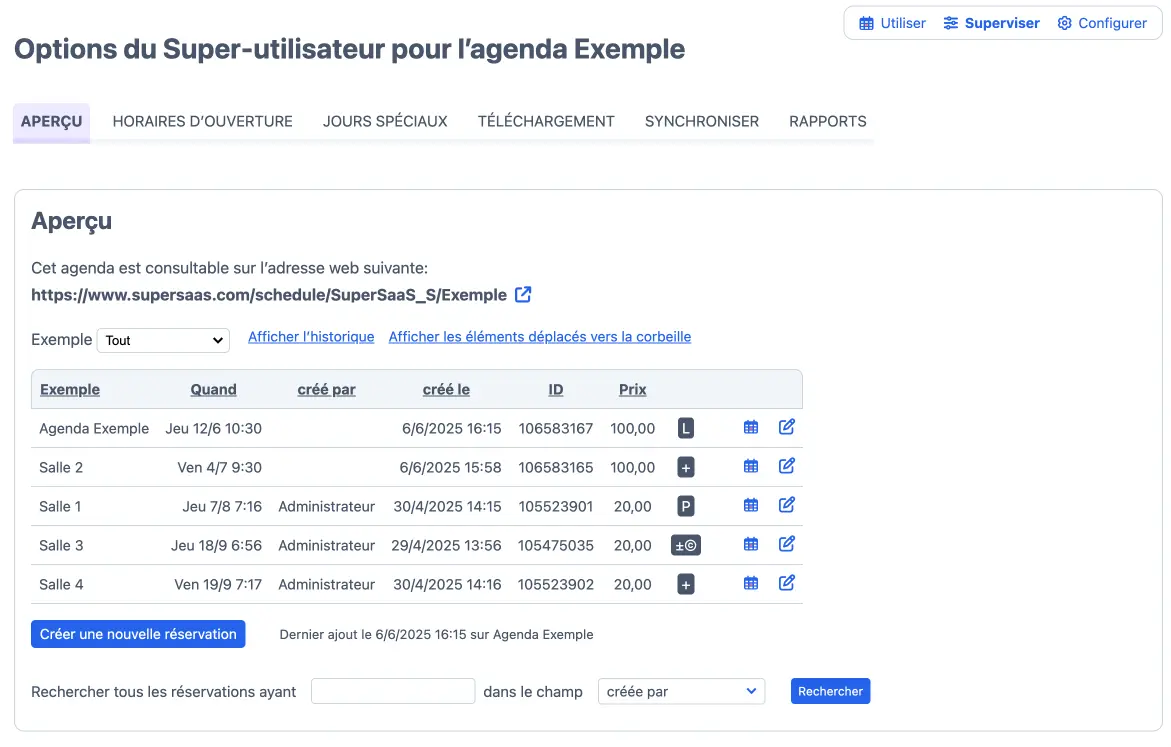This screenshot has width=1171, height=747.
Task: Select ID 105523901 cell
Action: [x=556, y=506]
